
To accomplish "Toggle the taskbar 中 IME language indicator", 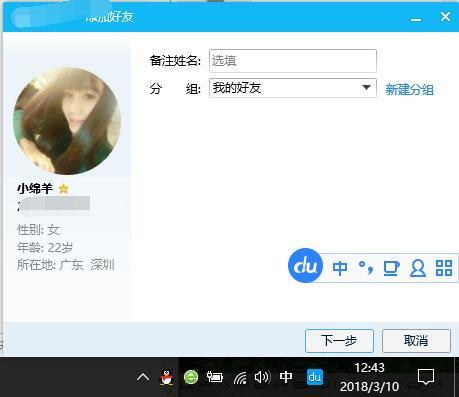I will [286, 377].
